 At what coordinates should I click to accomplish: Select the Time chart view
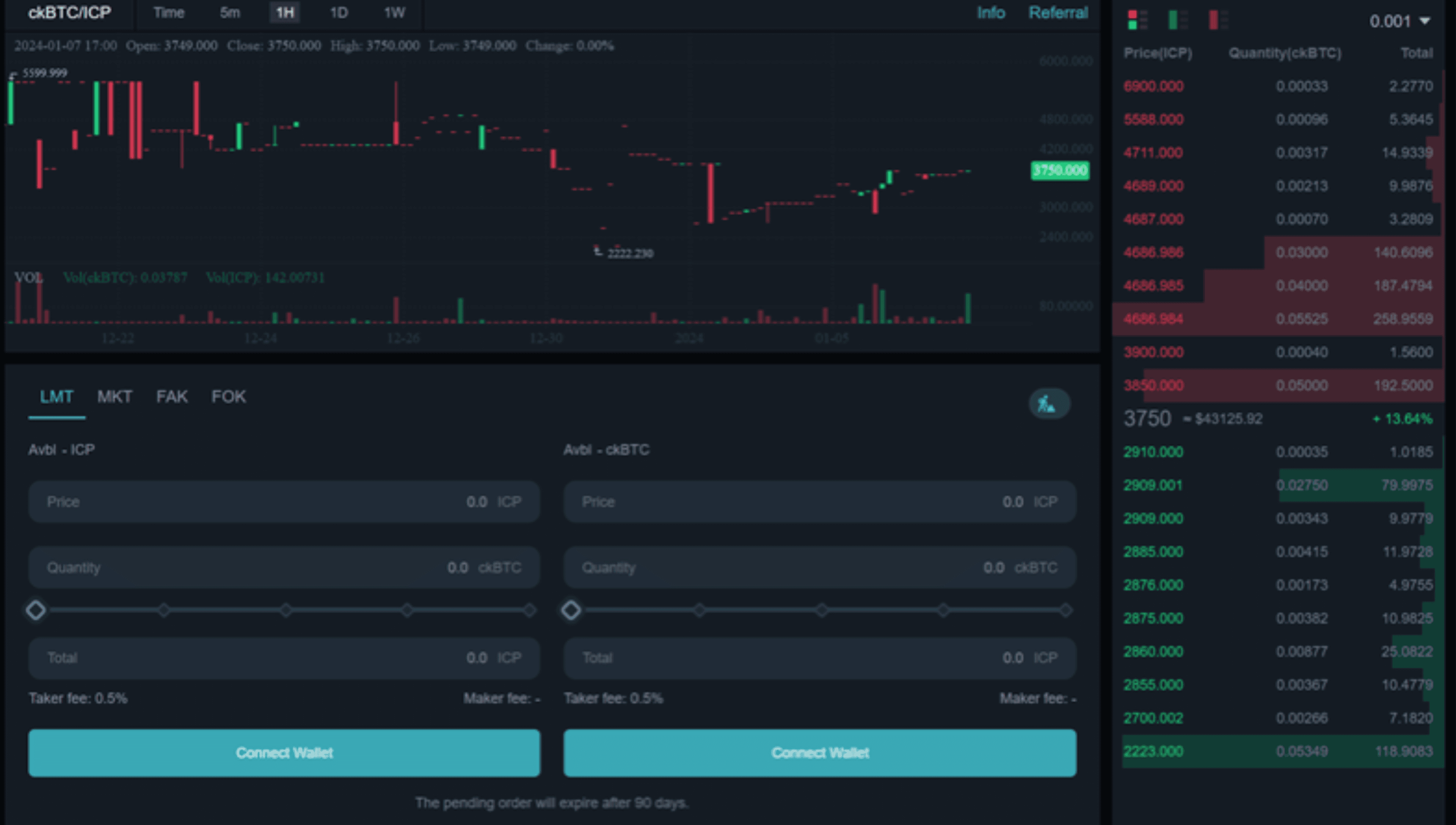pyautogui.click(x=168, y=13)
